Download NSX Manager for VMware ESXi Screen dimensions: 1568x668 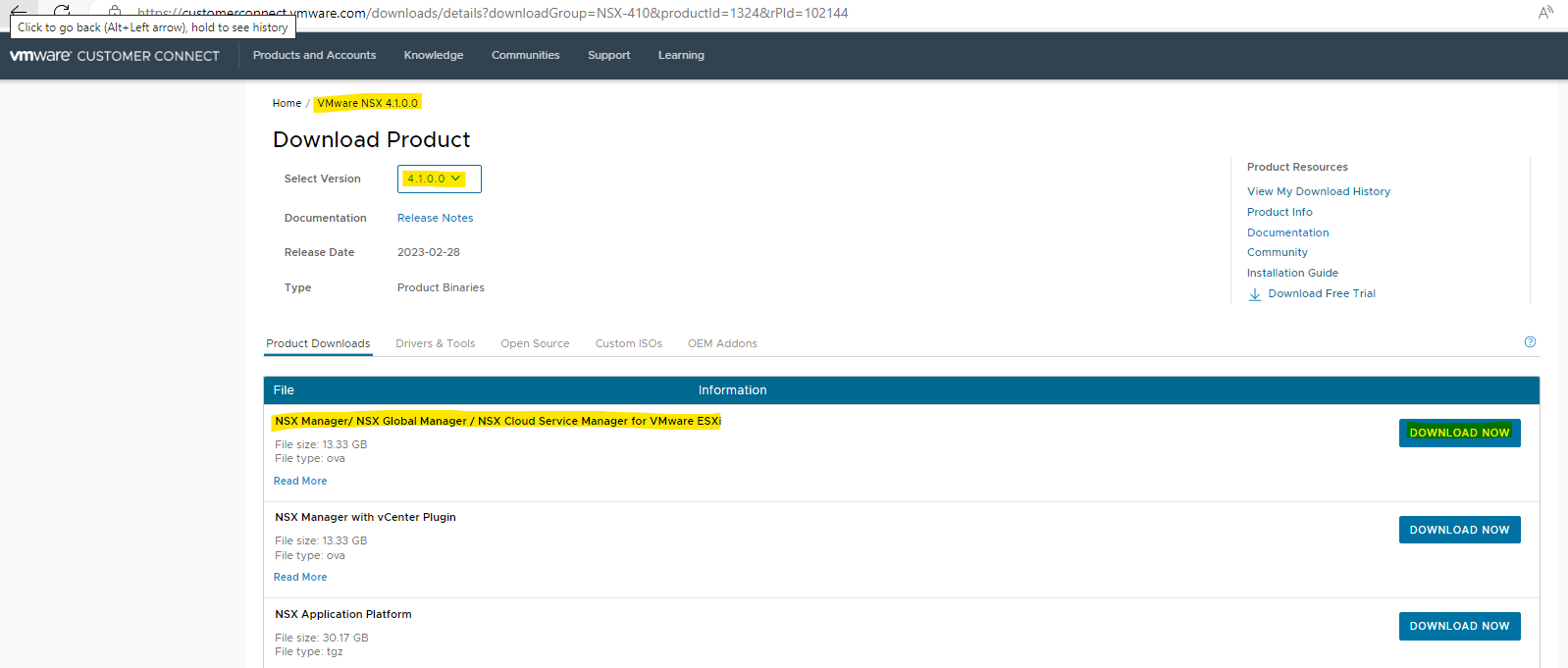coord(1459,433)
